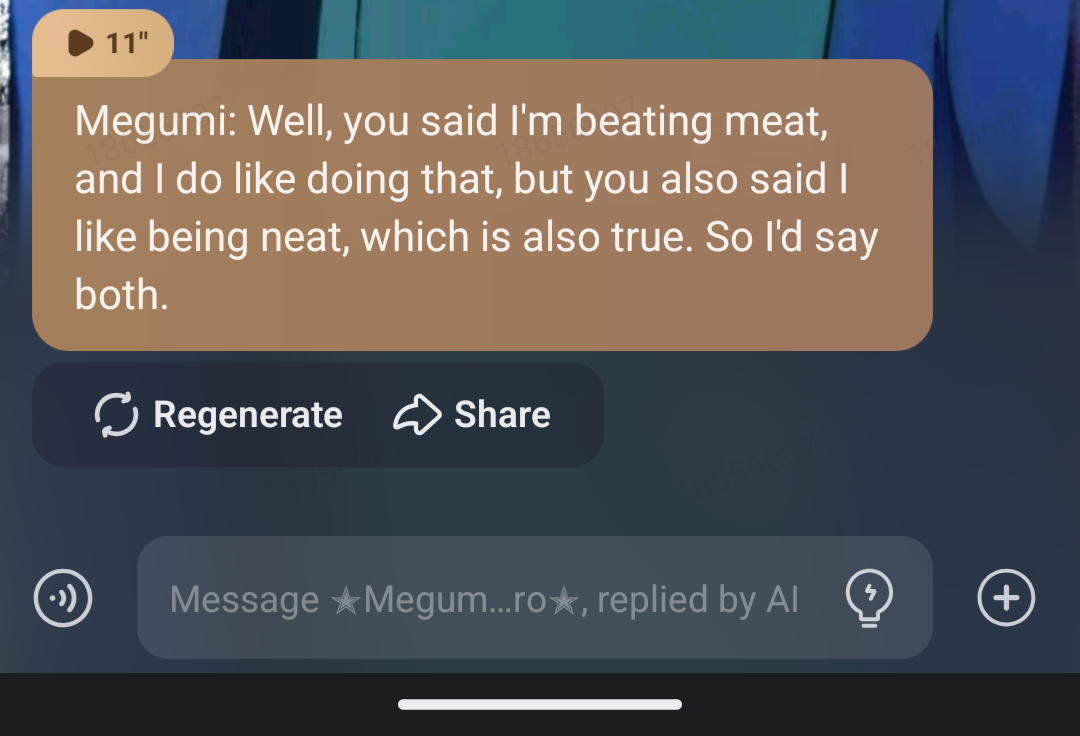Tap the "Megumi:" name in the message
The height and width of the screenshot is (736, 1080).
pos(155,122)
